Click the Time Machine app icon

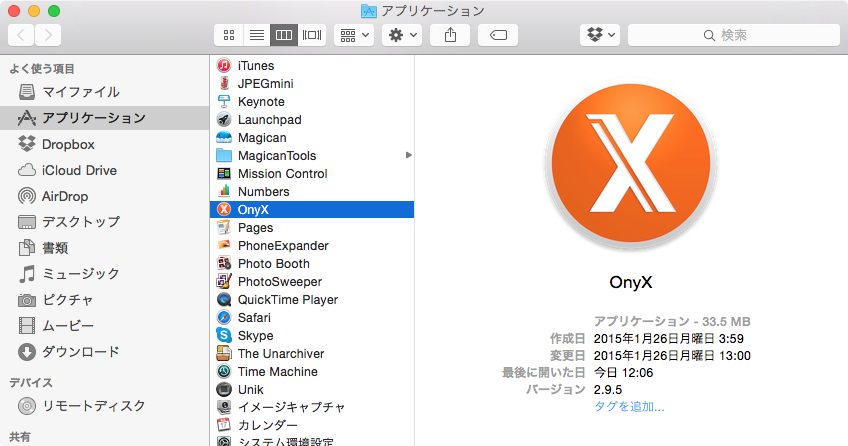coord(224,371)
